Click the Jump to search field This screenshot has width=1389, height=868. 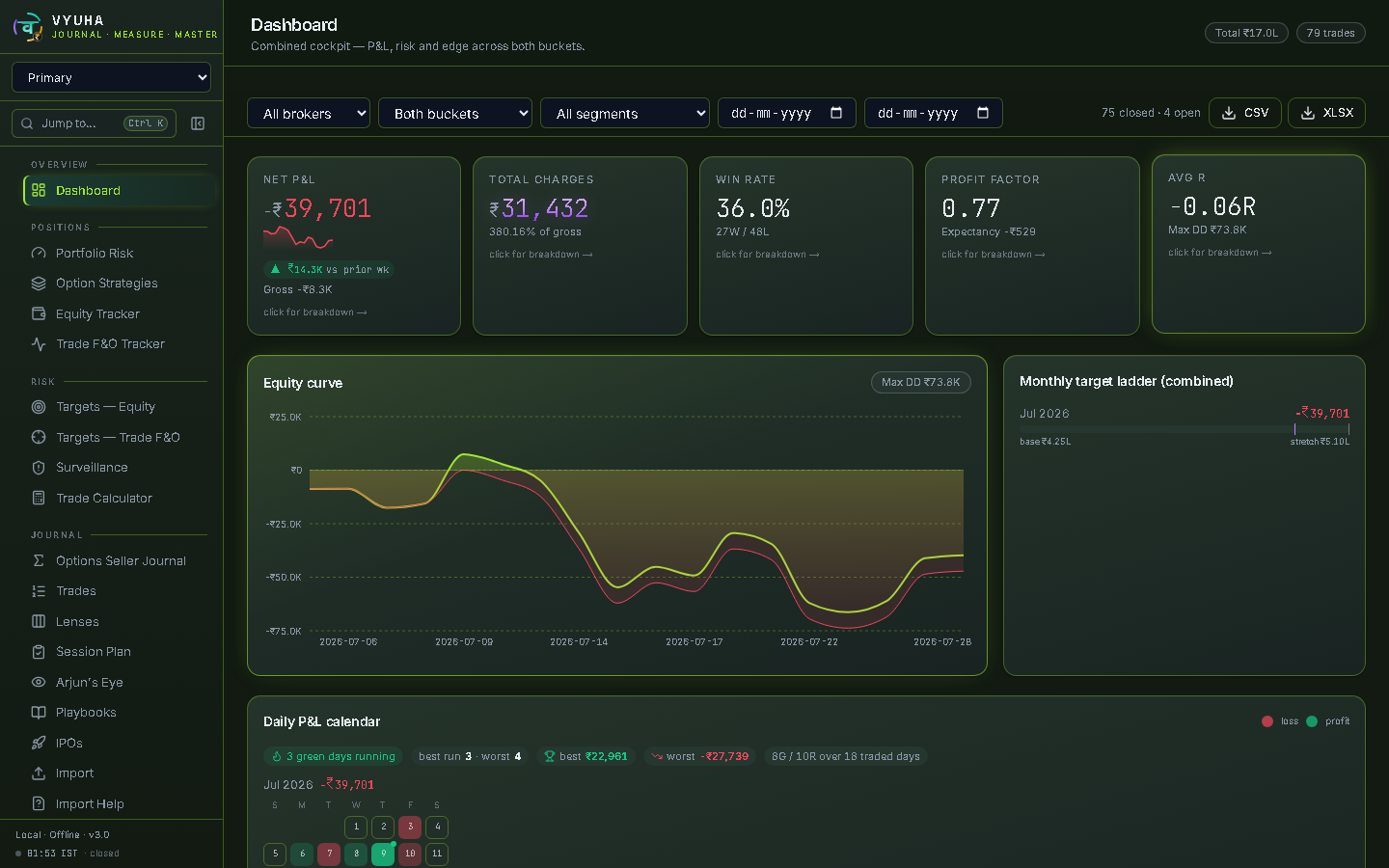pos(94,123)
